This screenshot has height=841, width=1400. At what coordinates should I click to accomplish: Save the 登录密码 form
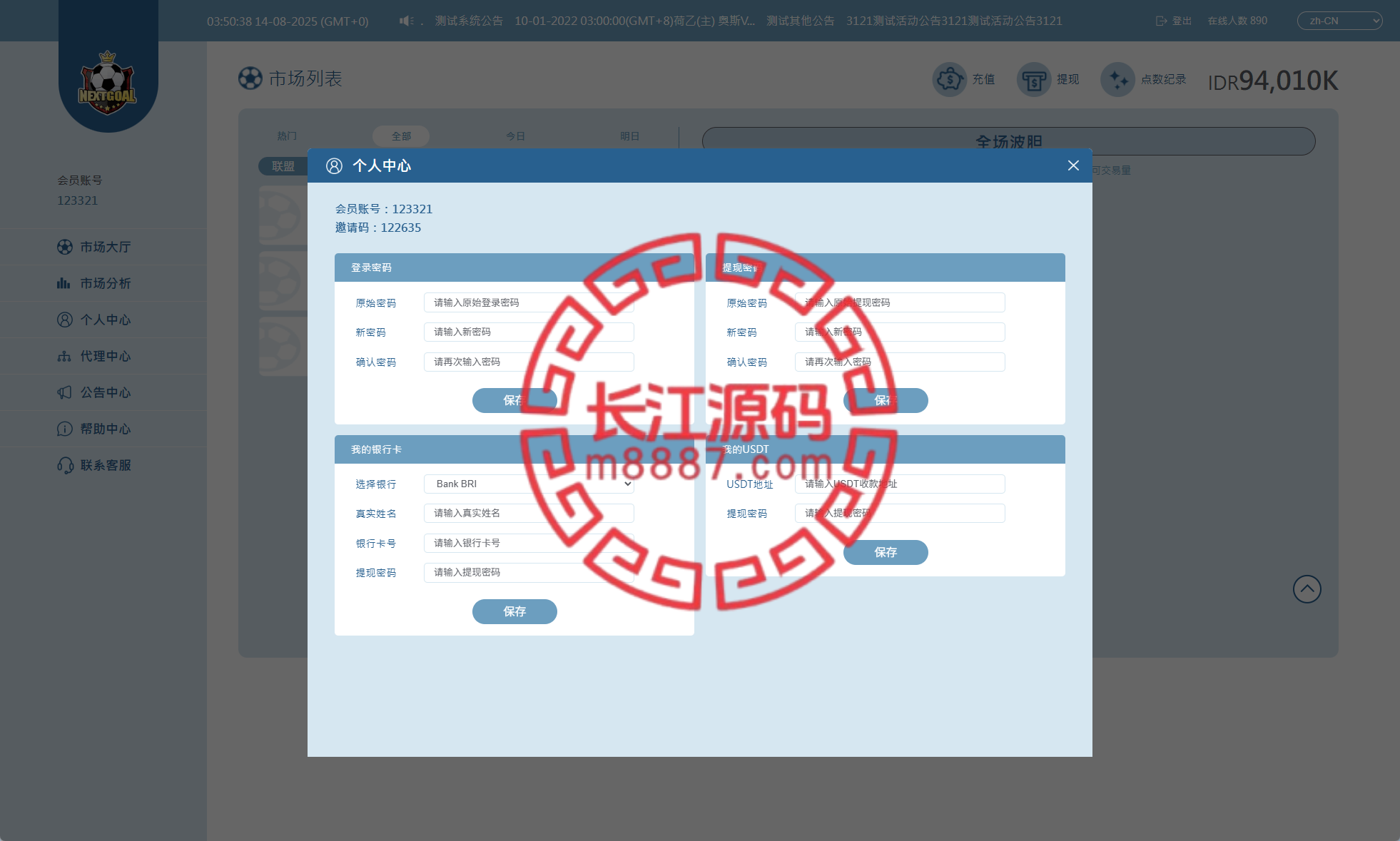pyautogui.click(x=514, y=400)
